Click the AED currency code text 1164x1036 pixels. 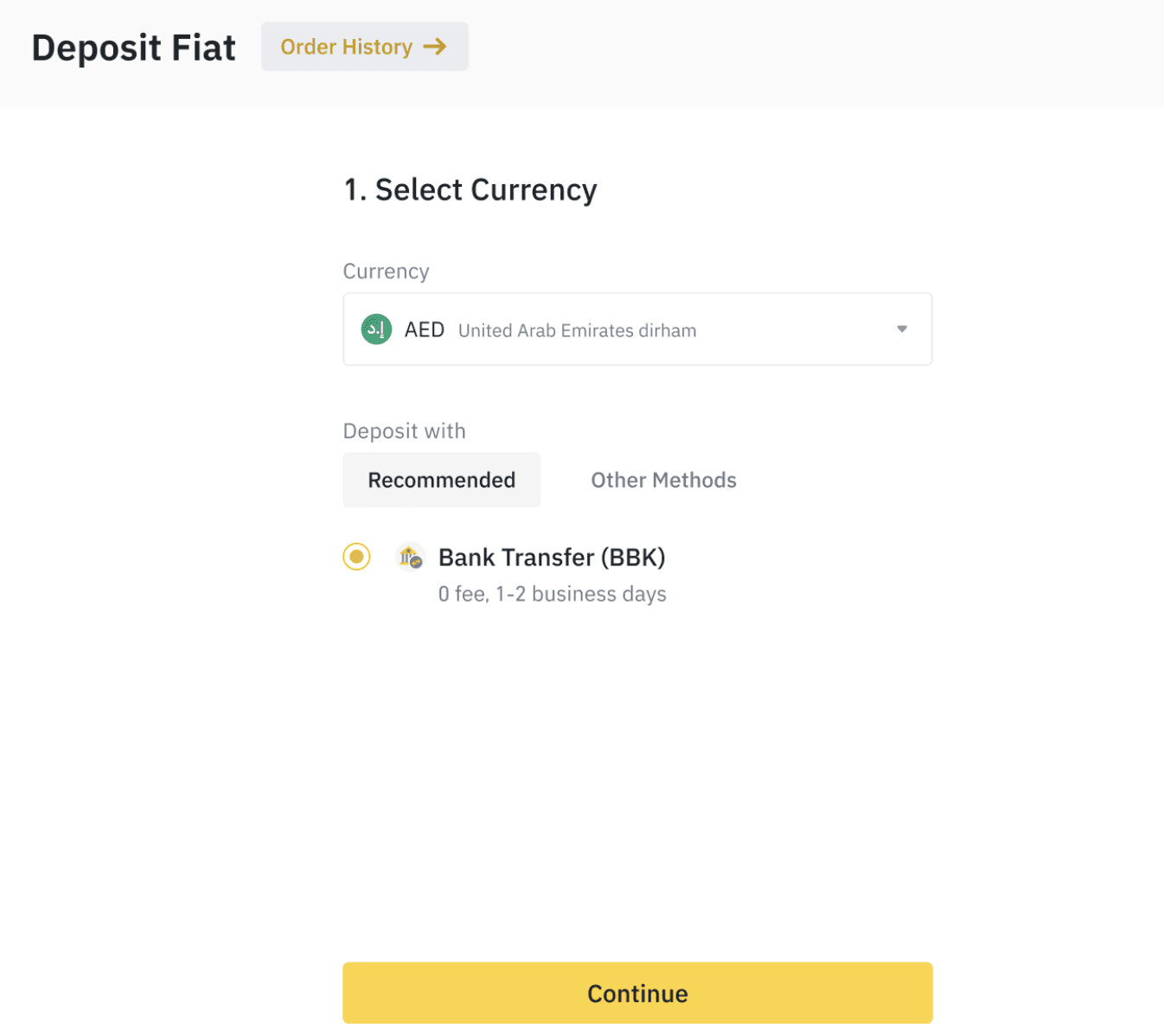point(425,330)
